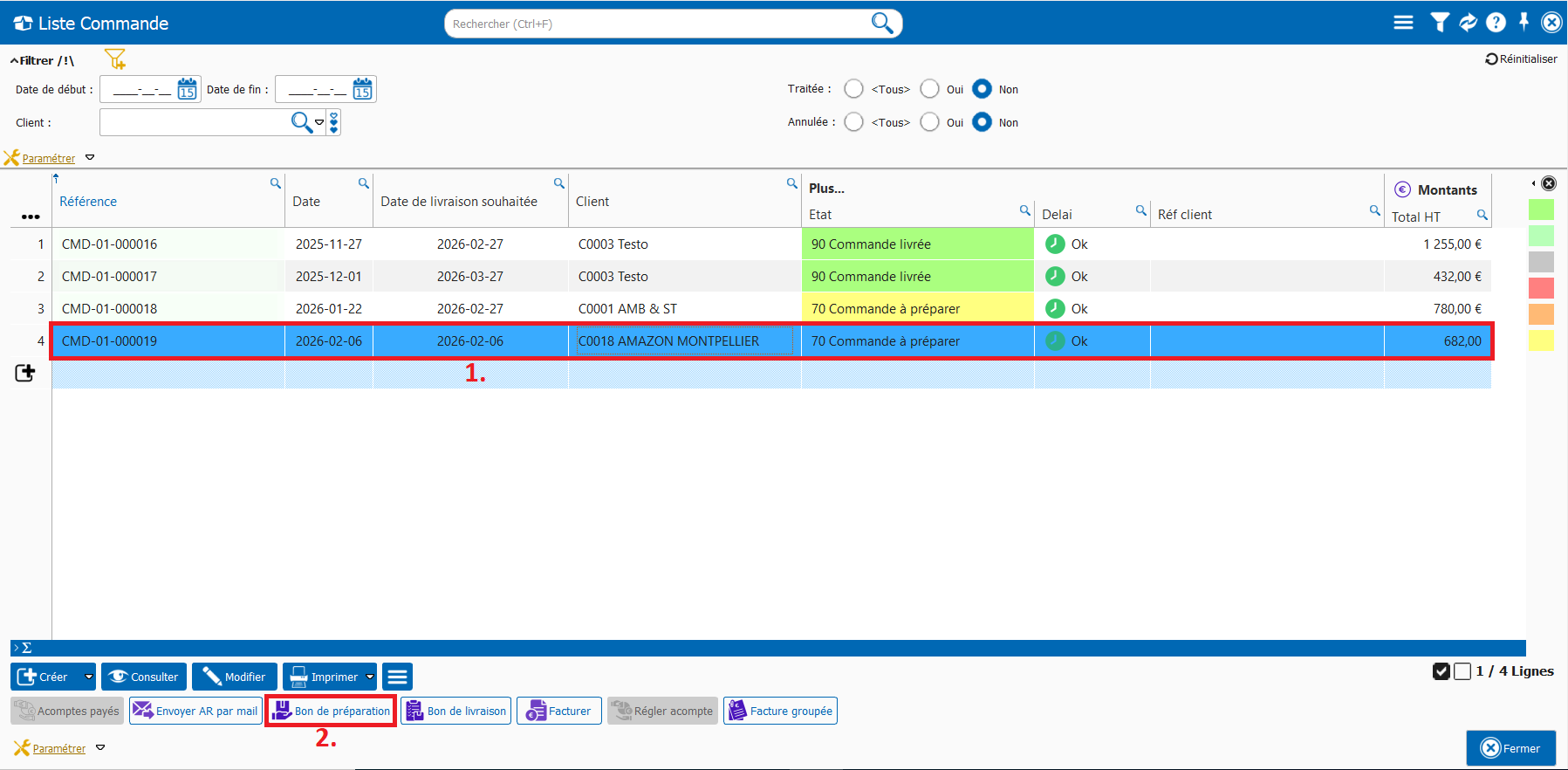
Task: Click the add new row icon
Action: [x=25, y=374]
